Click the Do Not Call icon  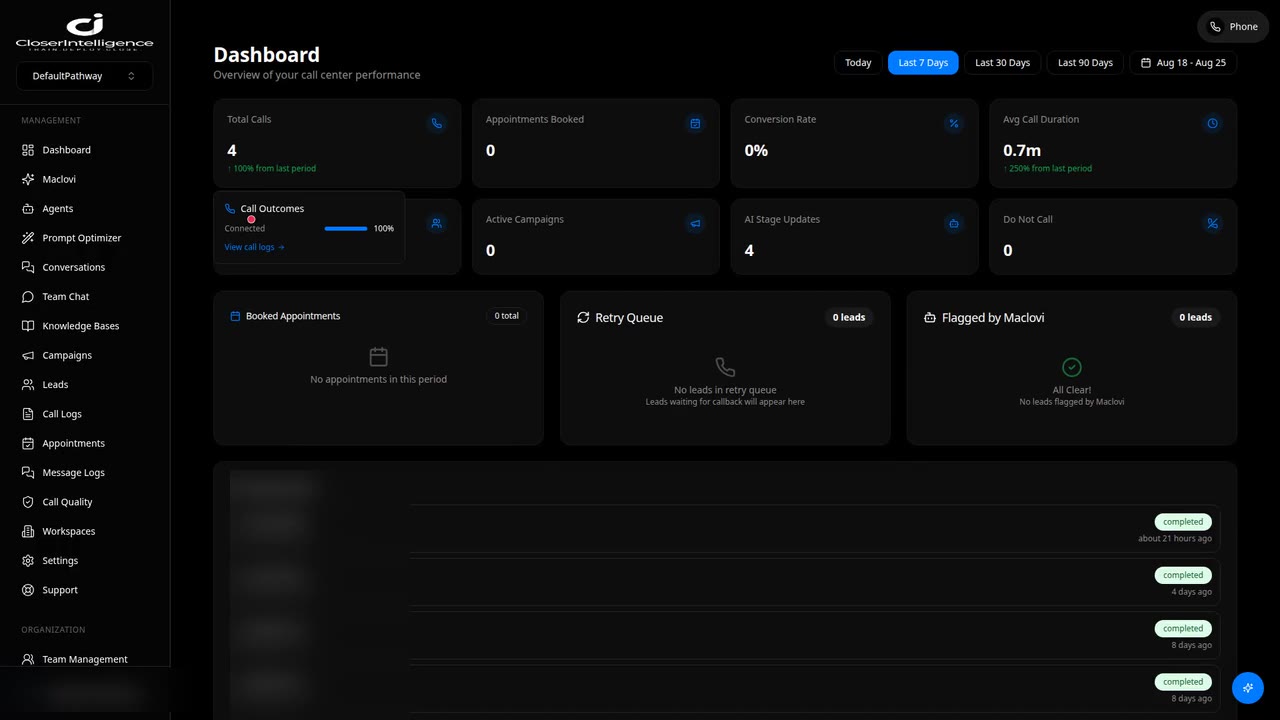point(1212,223)
